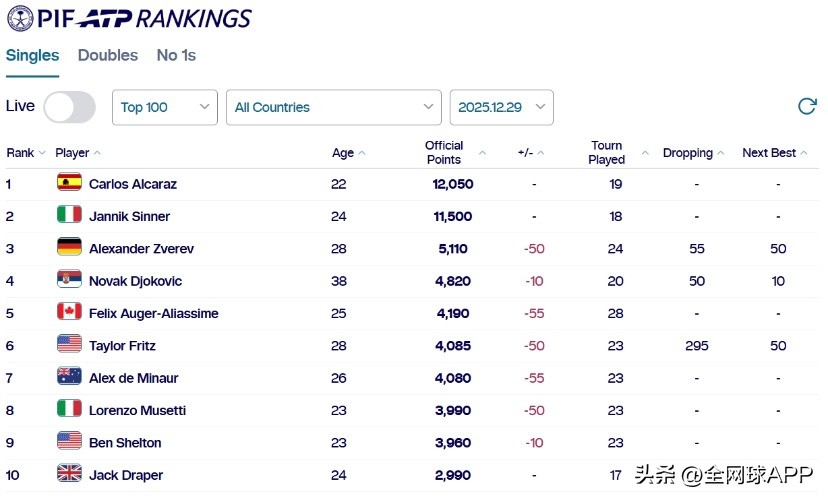The width and height of the screenshot is (828, 500).
Task: Click the PIF ATP Rankings logo
Action: pyautogui.click(x=130, y=18)
